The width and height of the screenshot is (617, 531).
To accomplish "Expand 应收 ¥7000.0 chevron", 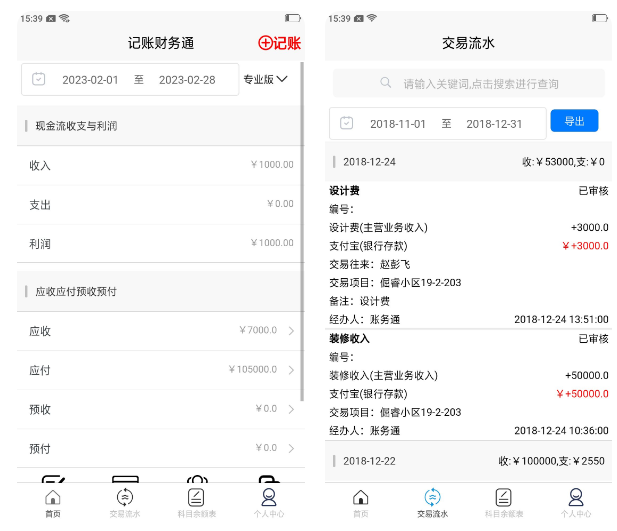I will tap(291, 331).
